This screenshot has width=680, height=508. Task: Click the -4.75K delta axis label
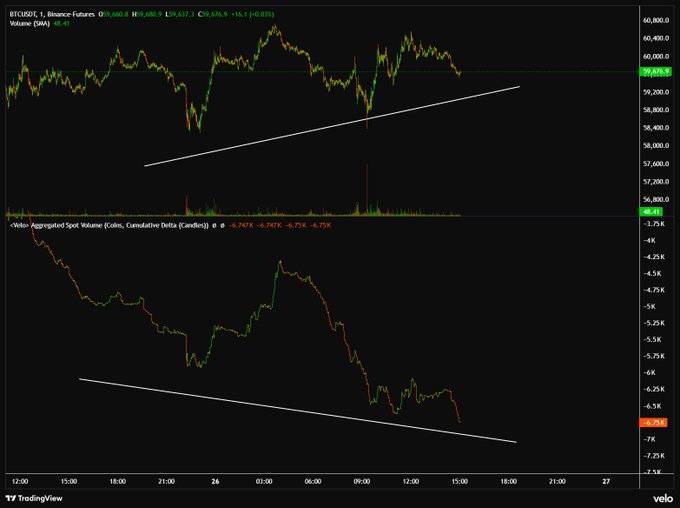pyautogui.click(x=654, y=290)
